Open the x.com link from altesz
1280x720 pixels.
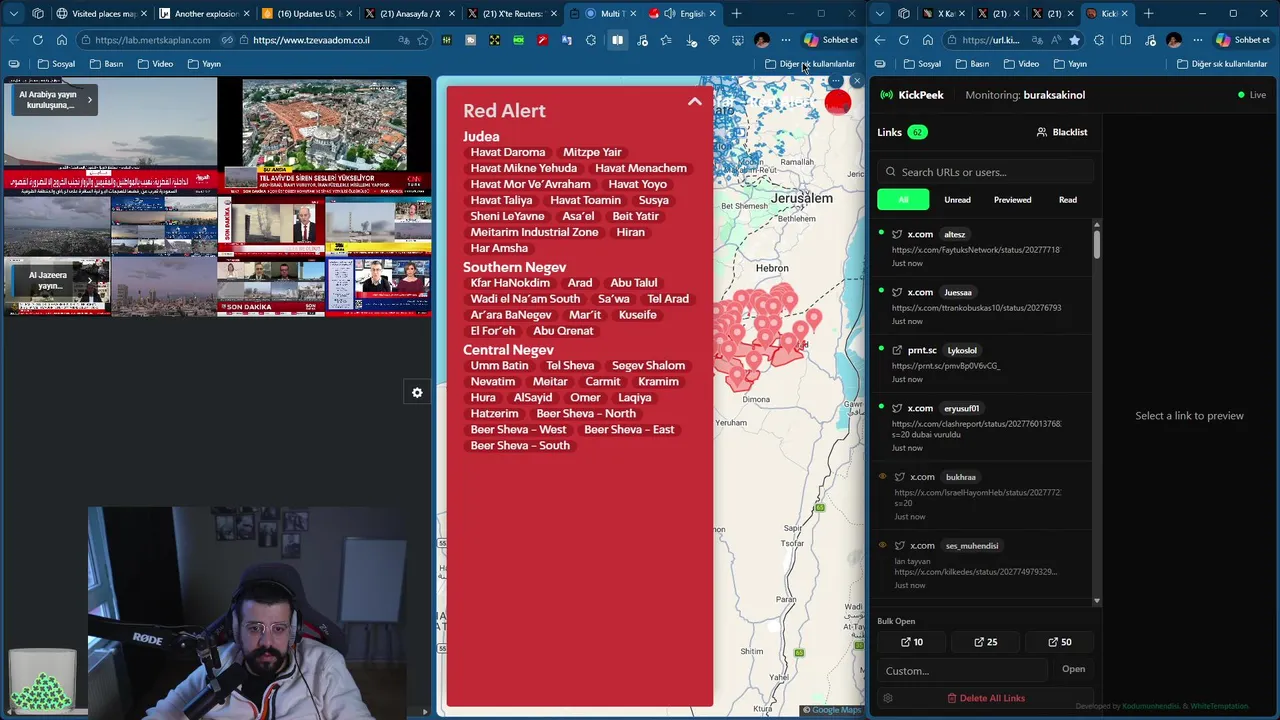point(980,248)
